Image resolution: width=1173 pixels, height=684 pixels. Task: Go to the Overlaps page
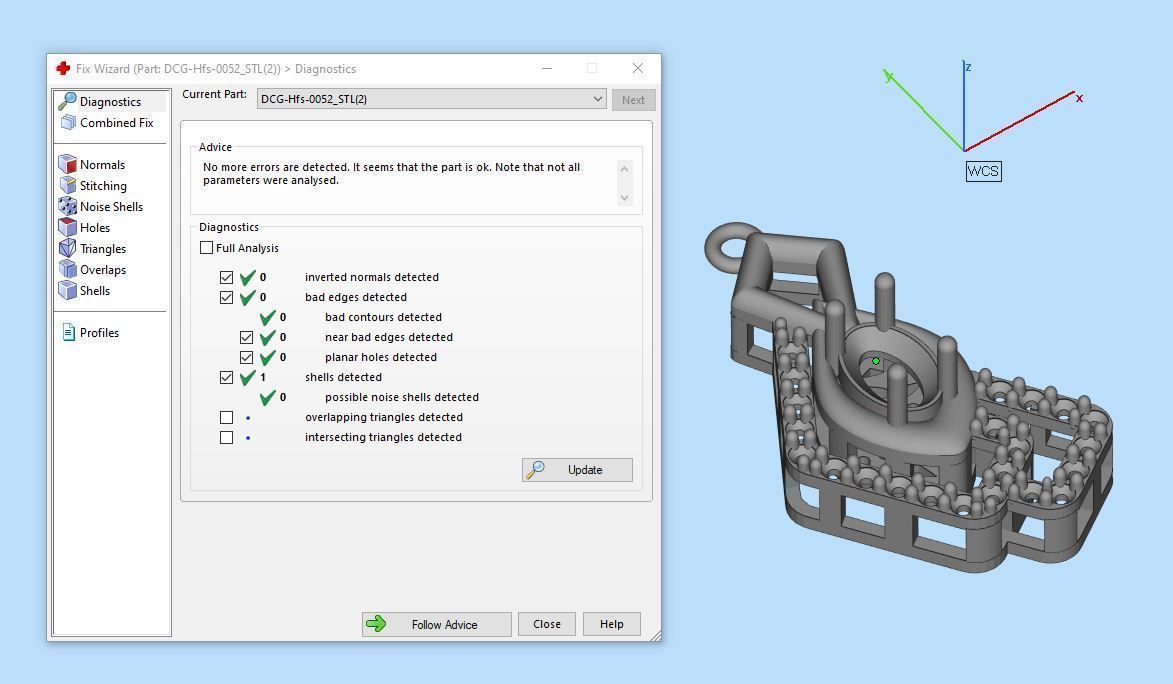(x=103, y=269)
